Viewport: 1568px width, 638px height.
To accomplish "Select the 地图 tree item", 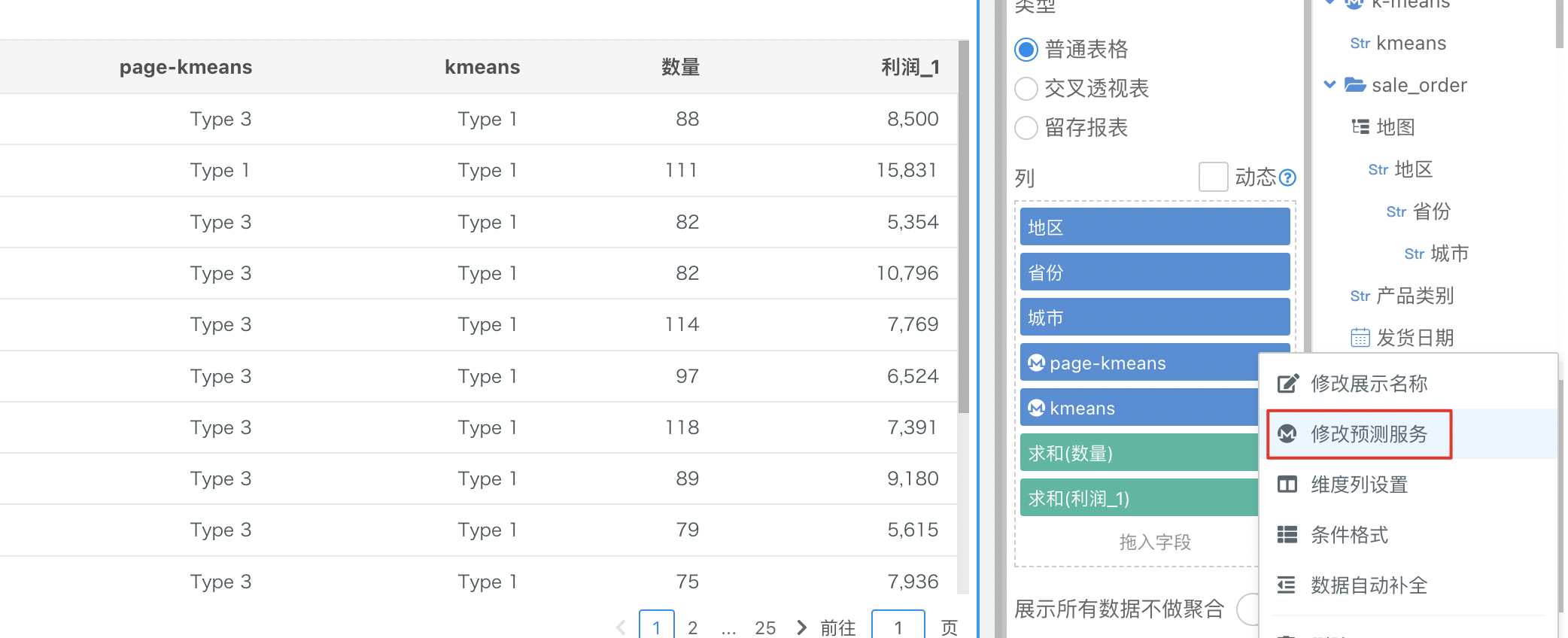I will click(1396, 127).
